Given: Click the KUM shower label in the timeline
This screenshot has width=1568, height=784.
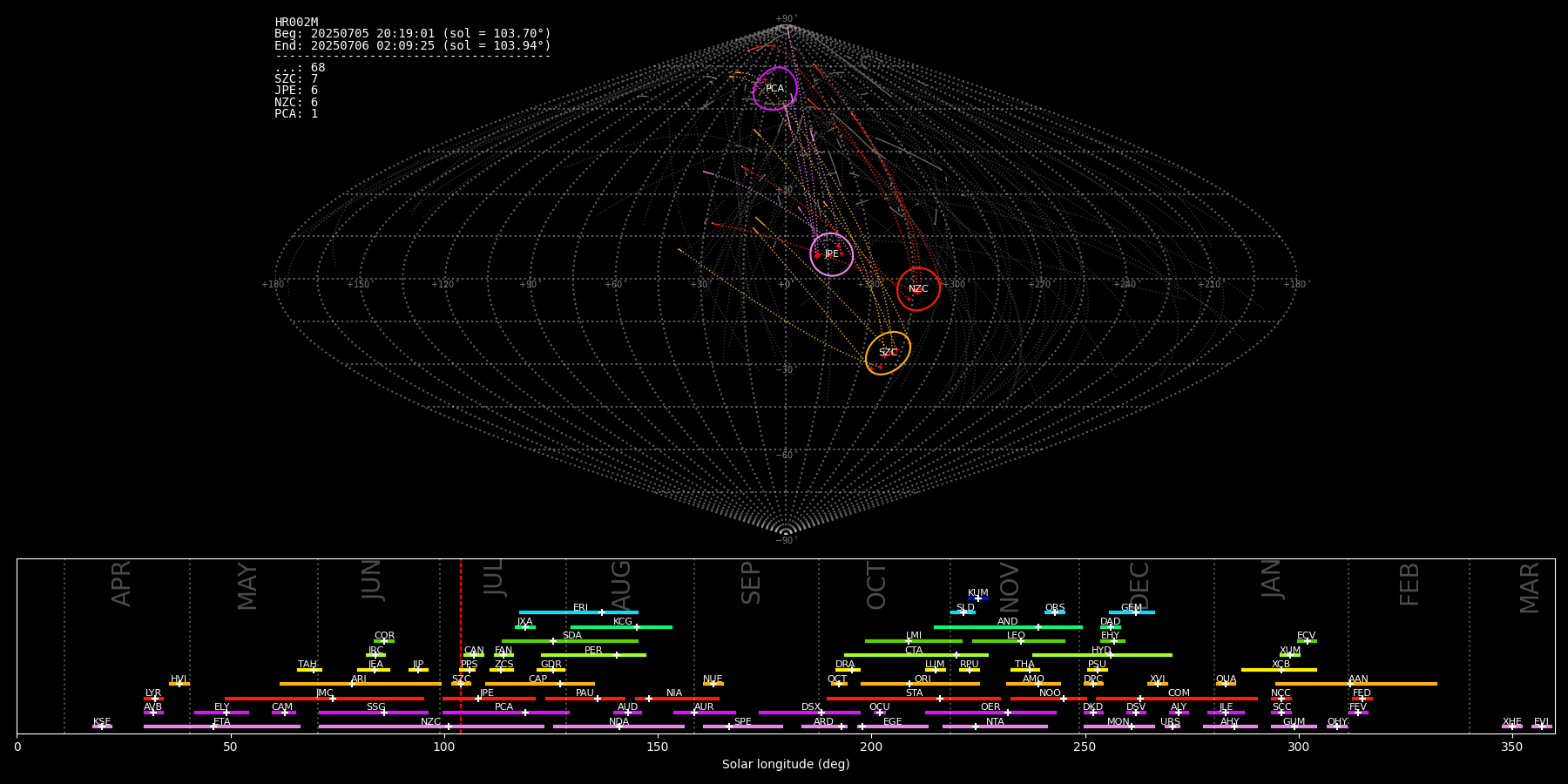Looking at the screenshot, I should coord(978,593).
